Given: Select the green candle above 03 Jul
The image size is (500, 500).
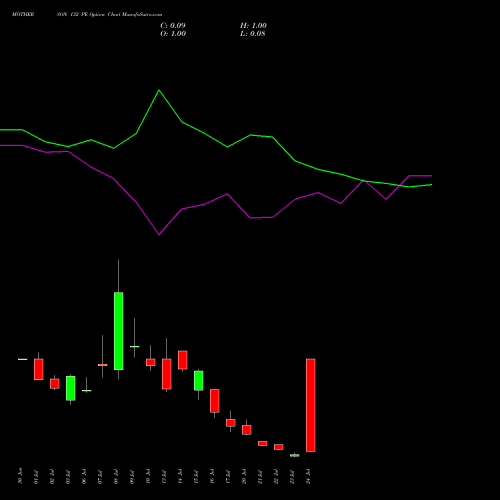Looking at the screenshot, I should (71, 388).
